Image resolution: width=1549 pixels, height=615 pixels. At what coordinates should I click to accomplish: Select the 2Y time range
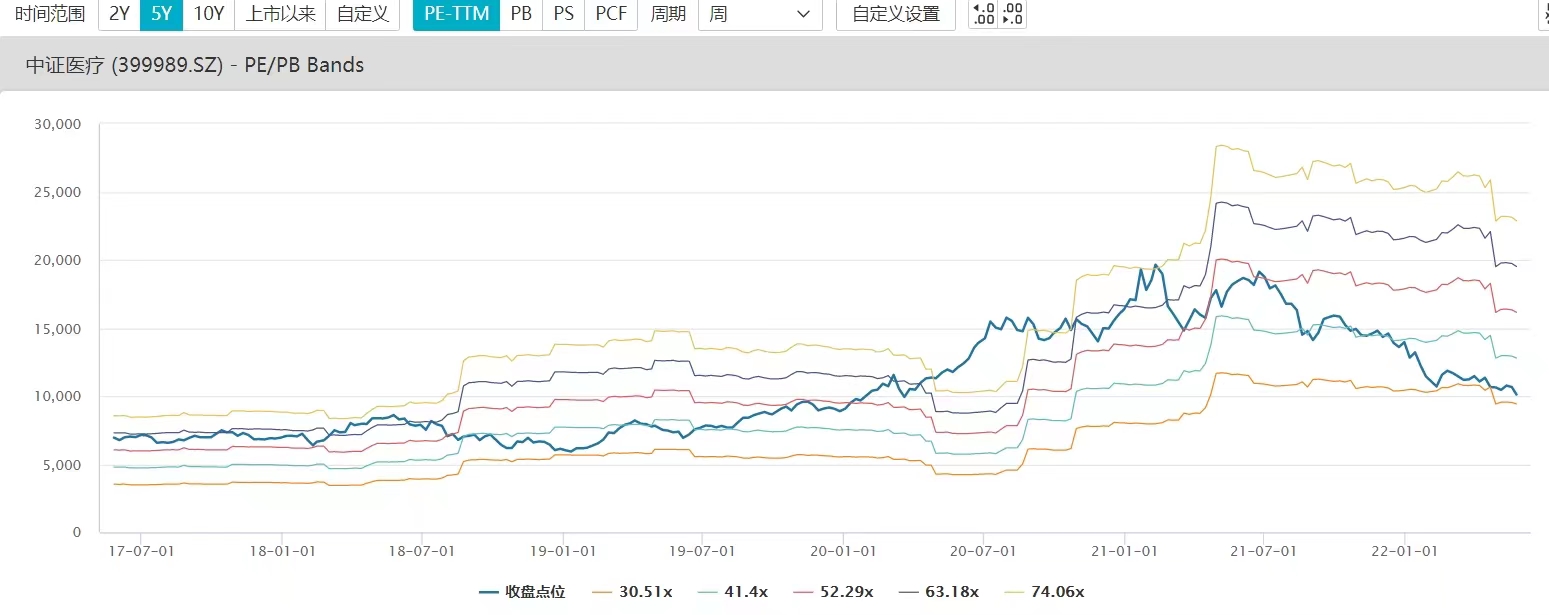(x=119, y=14)
